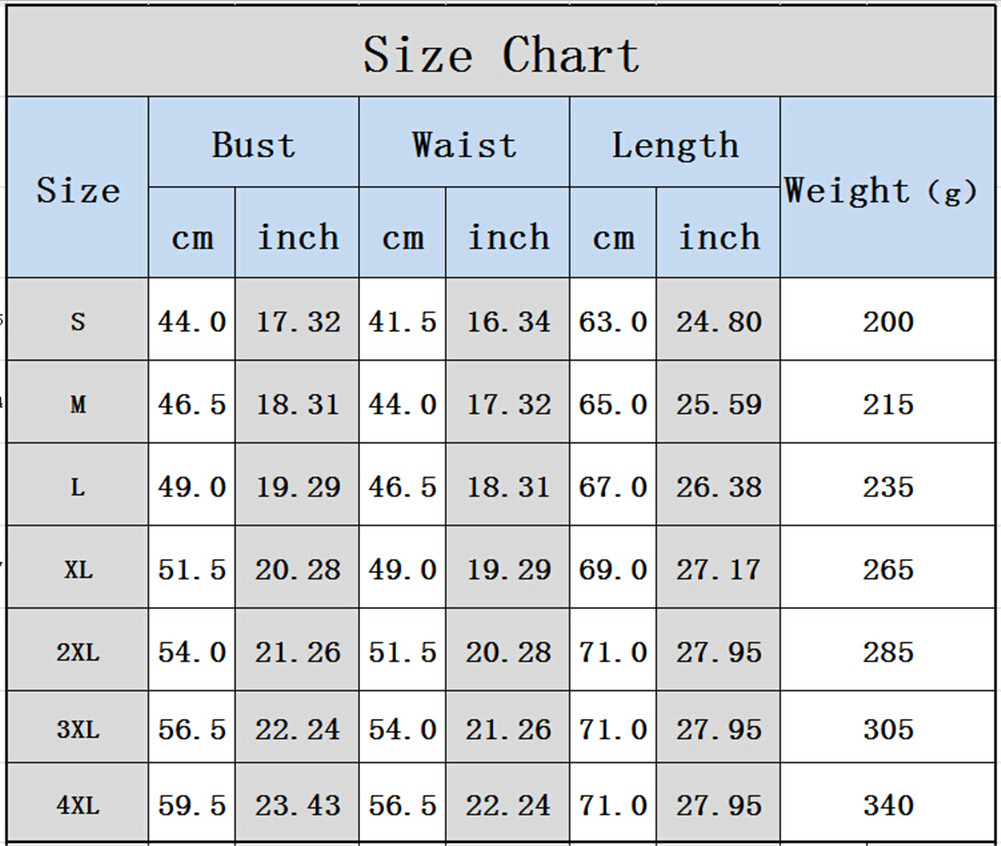Click the Weight (g) column header
Image resolution: width=1001 pixels, height=846 pixels.
880,190
